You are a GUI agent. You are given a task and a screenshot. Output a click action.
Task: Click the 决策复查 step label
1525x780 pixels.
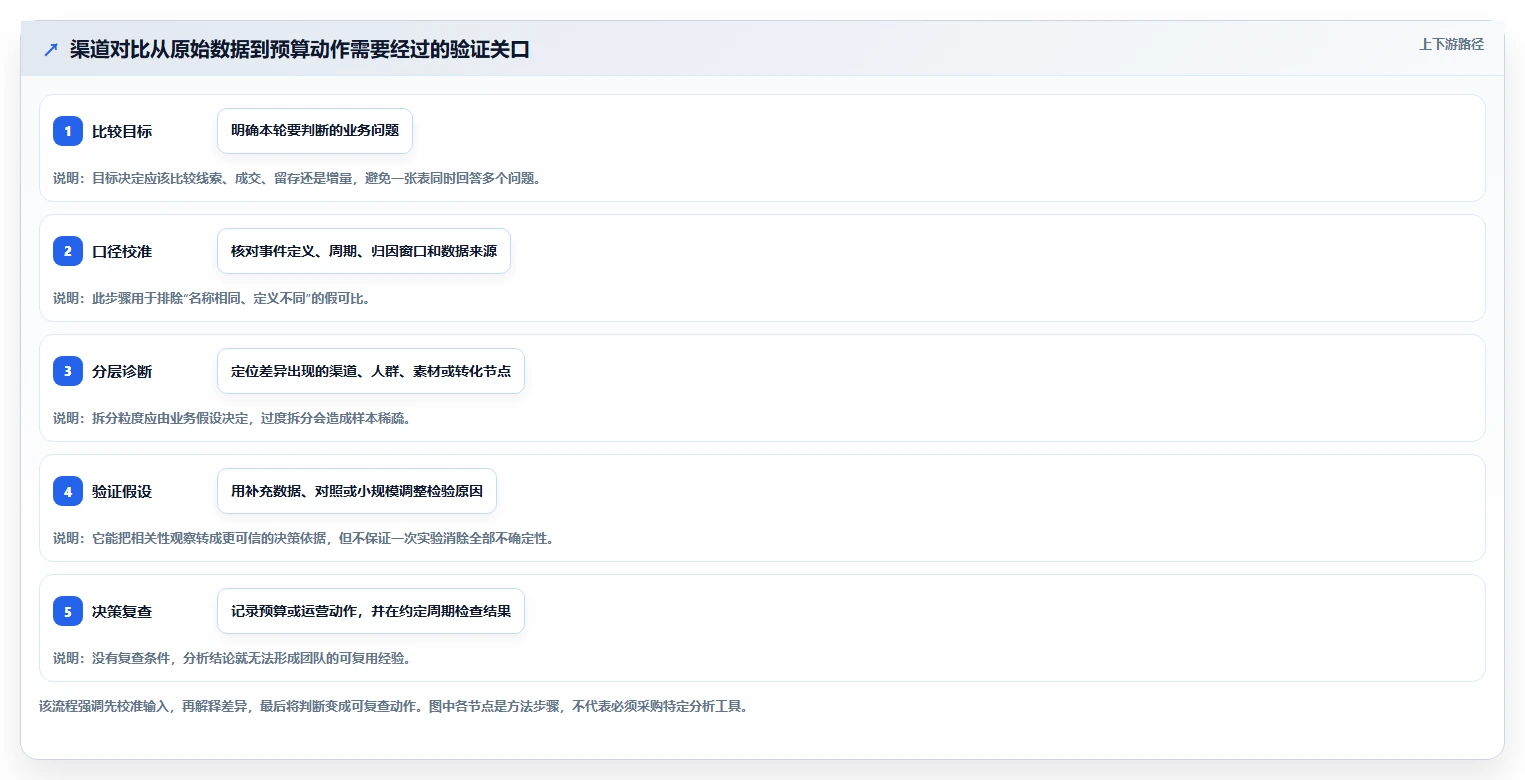122,611
